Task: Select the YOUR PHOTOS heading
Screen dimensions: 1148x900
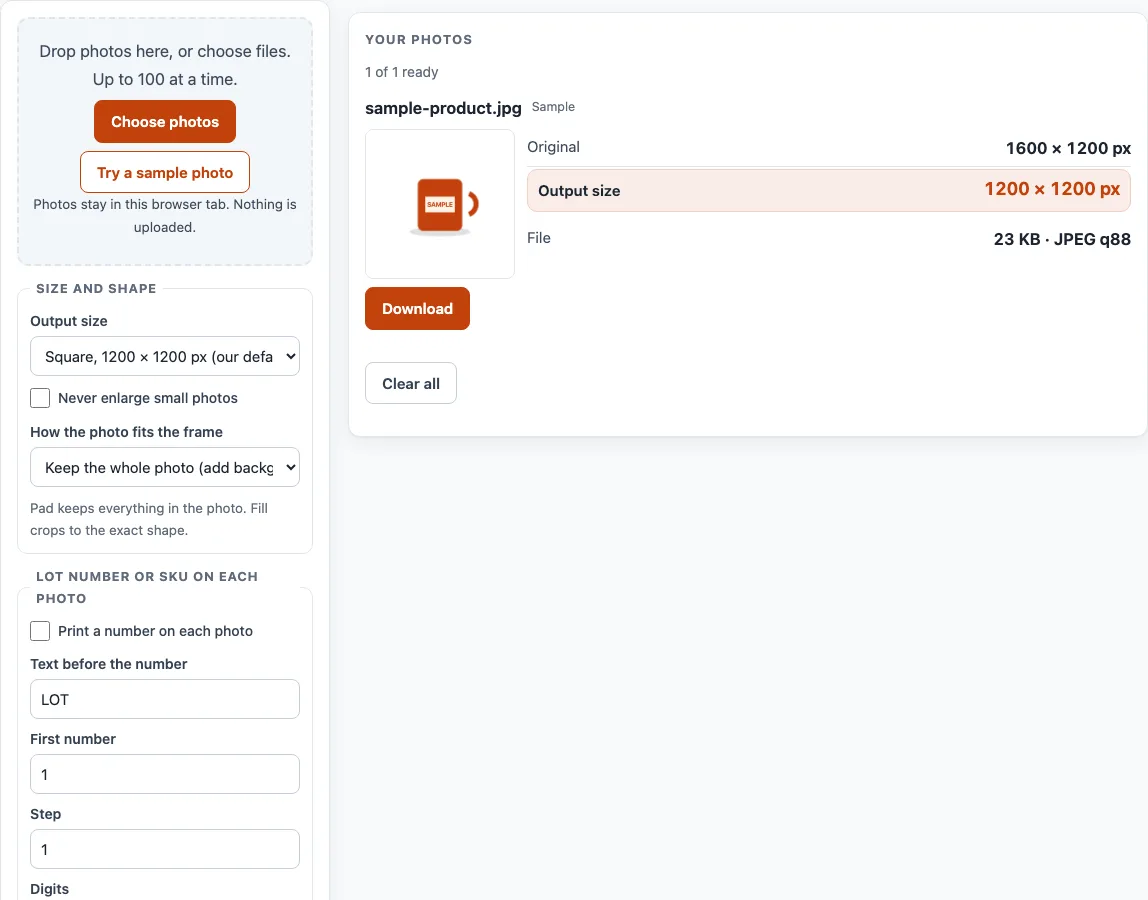Action: (419, 40)
